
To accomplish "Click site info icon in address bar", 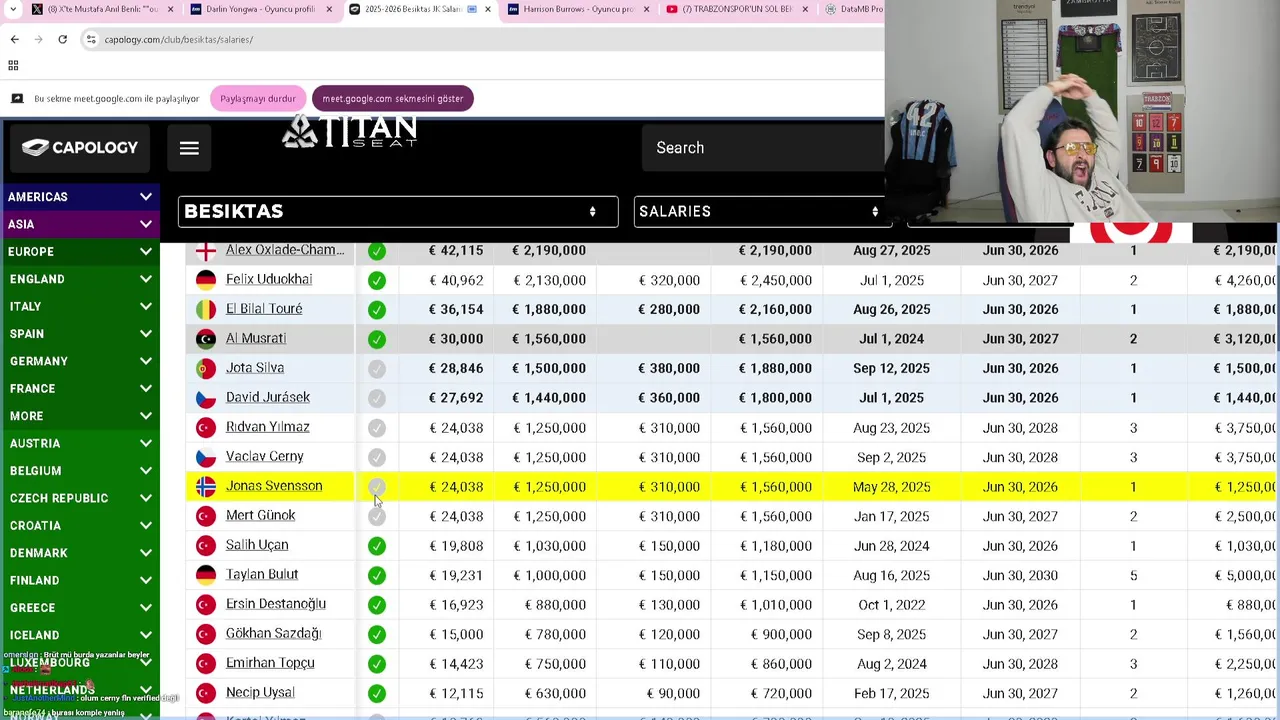I will [x=91, y=39].
